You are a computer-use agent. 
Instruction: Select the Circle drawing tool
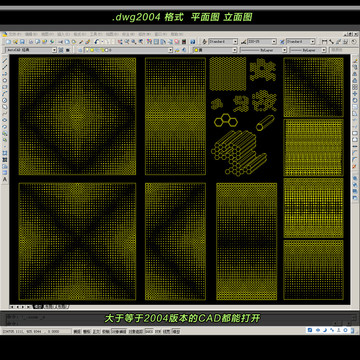[x=5, y=100]
